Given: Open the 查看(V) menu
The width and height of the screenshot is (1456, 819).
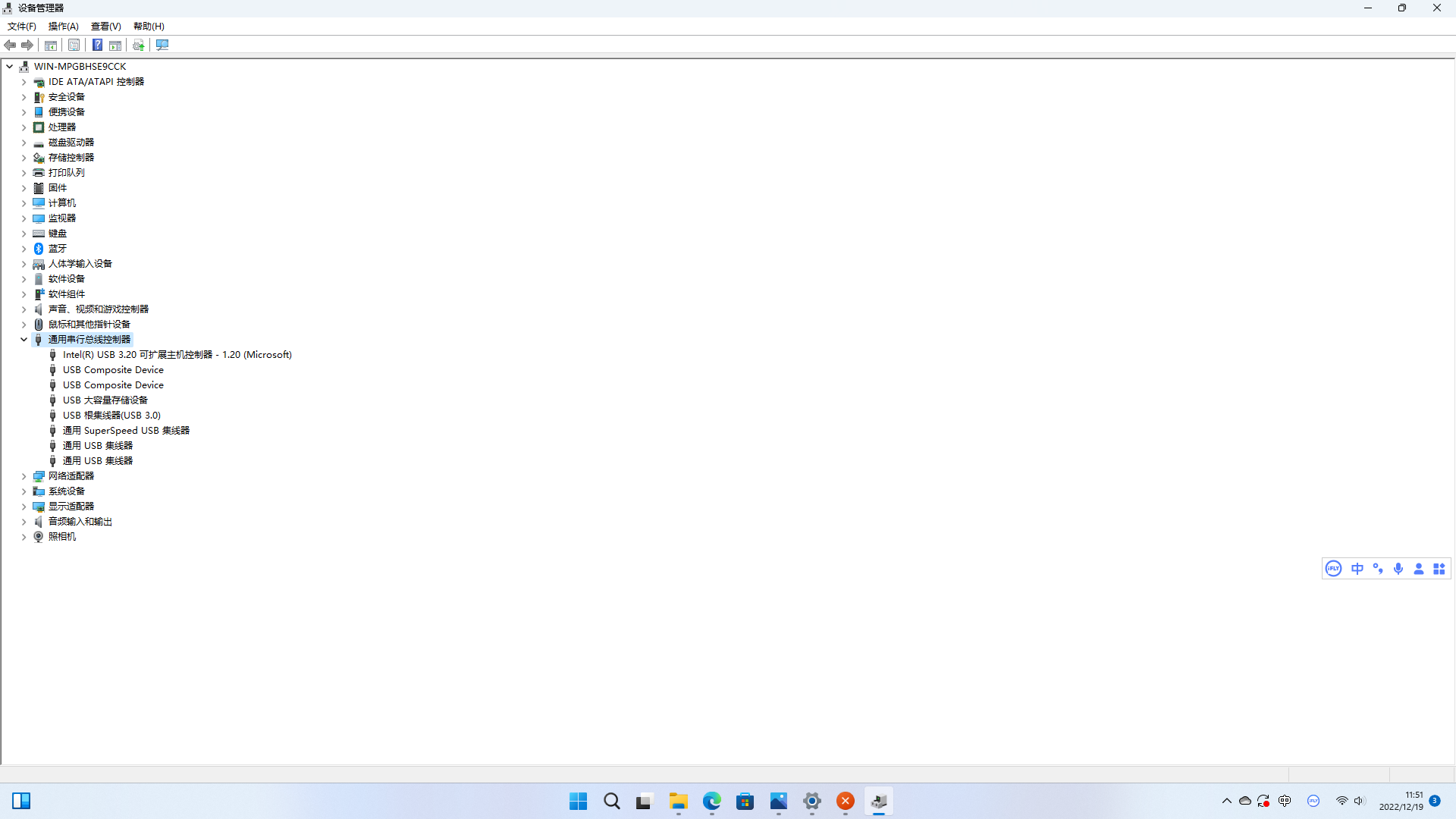Looking at the screenshot, I should click(105, 27).
